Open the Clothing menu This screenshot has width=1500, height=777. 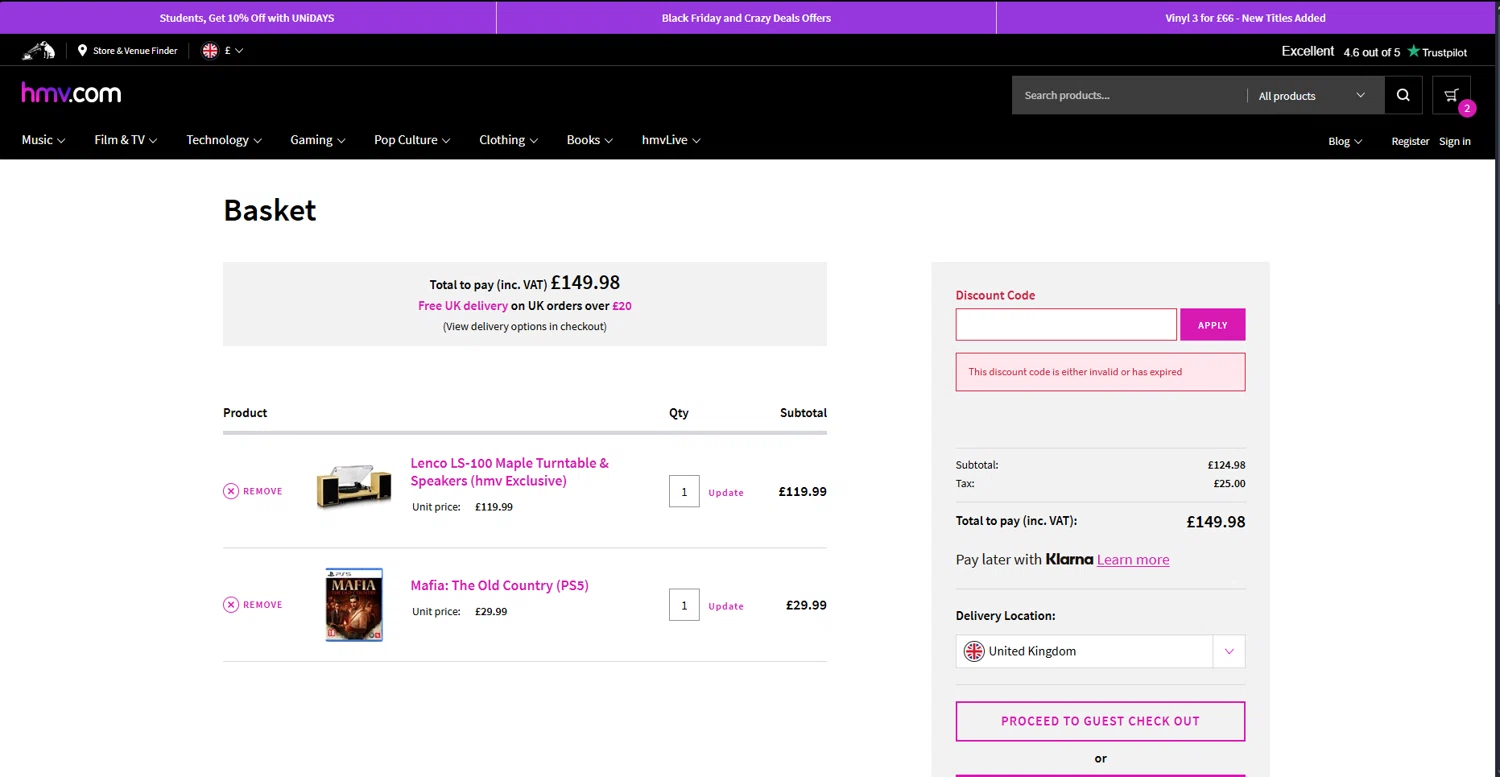(508, 140)
